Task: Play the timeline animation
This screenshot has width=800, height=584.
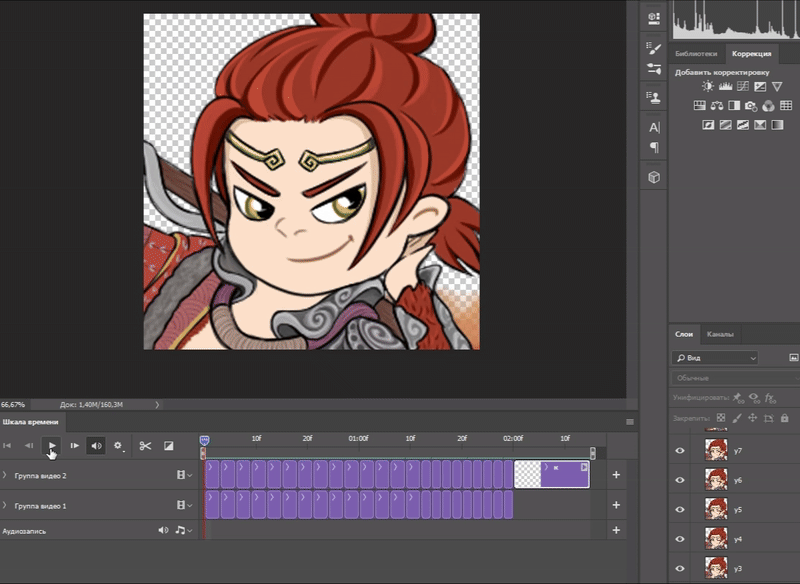Action: click(52, 446)
